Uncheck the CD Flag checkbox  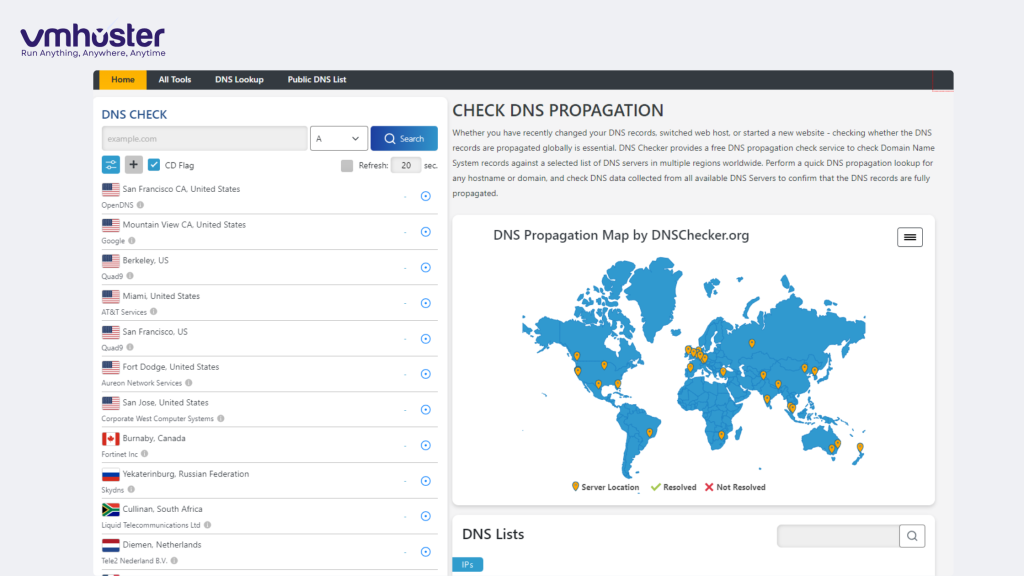coord(154,165)
